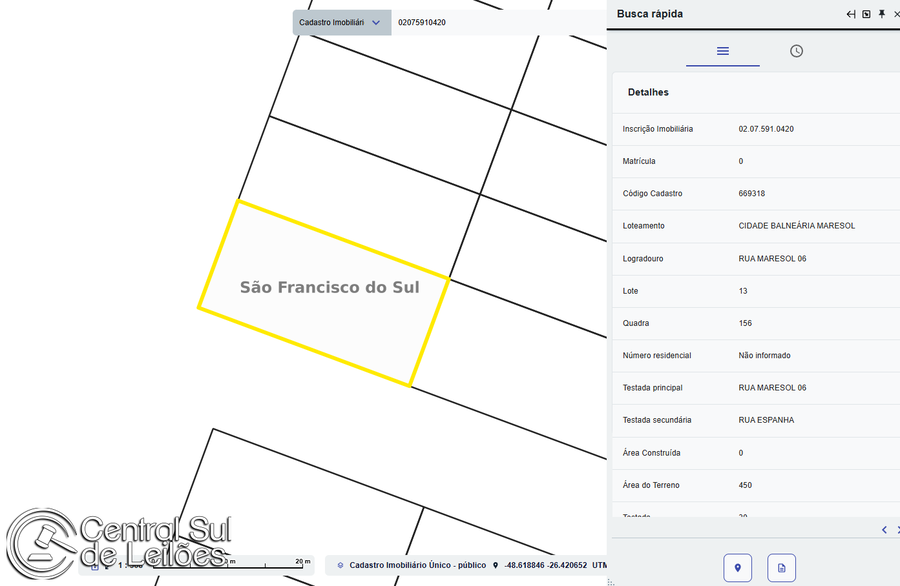Click Quadra value 156
Screen dimensions: 900x586
coord(745,323)
